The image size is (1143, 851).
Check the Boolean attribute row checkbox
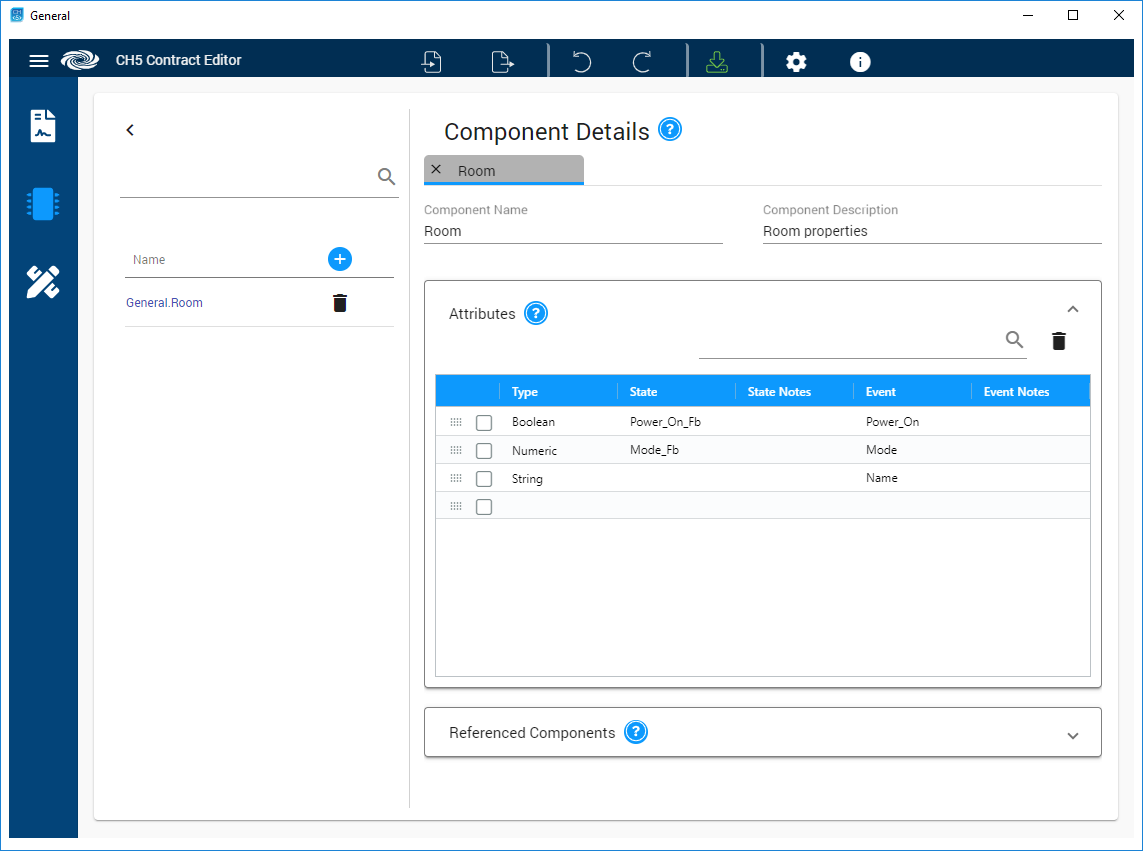[x=484, y=423]
